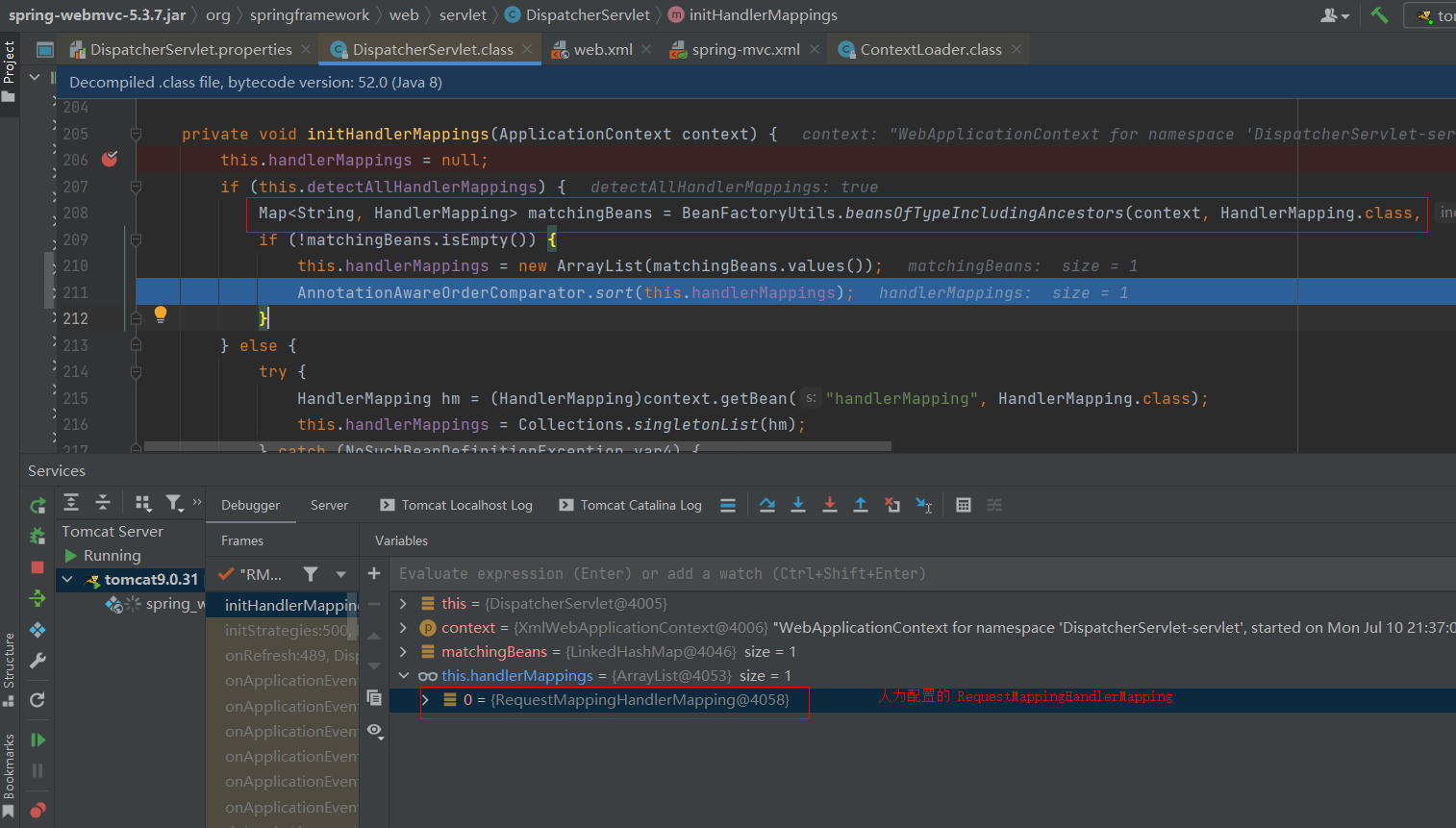Click the Evaluate expression input field
The width and height of the screenshot is (1456, 828).
click(x=923, y=573)
